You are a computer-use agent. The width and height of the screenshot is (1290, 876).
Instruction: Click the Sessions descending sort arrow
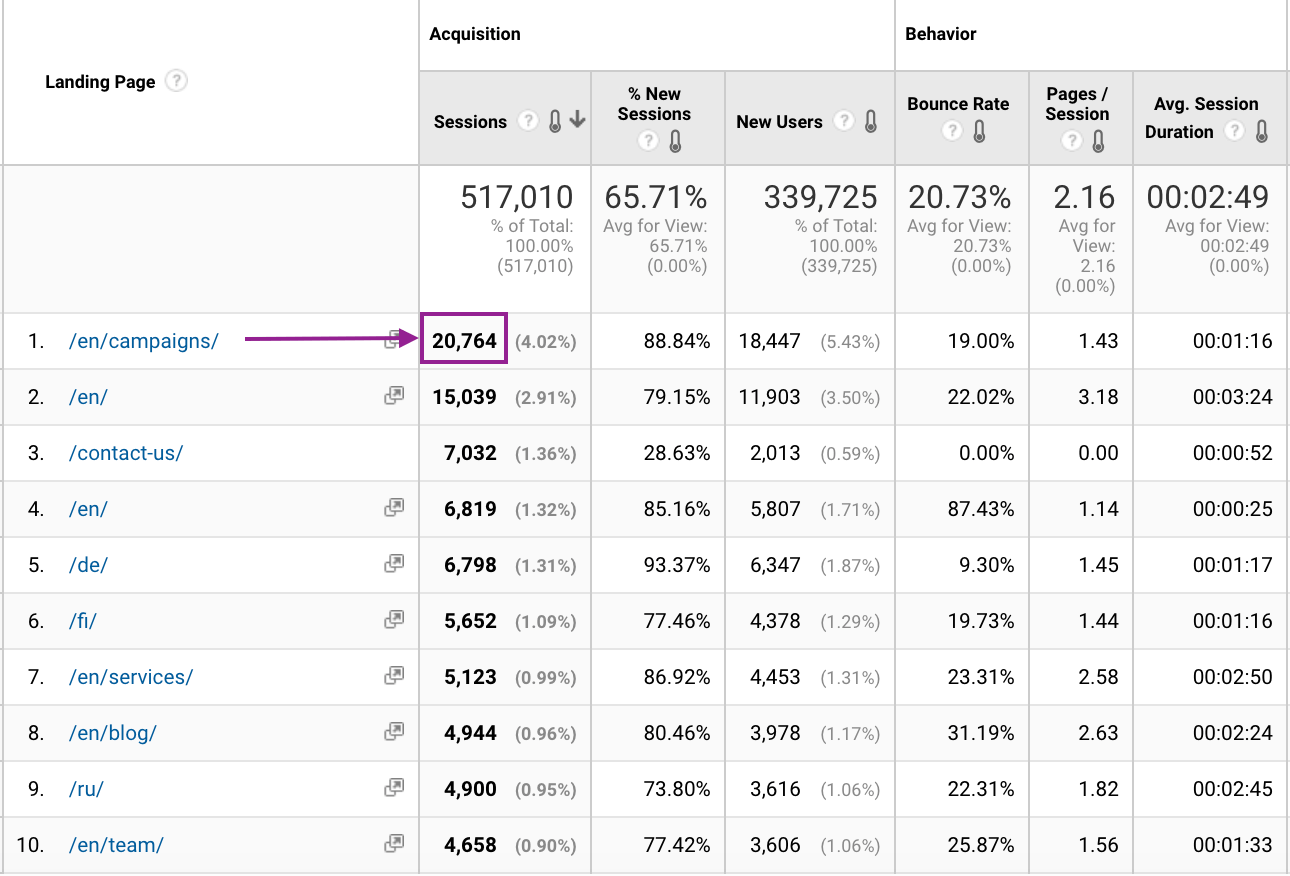tap(577, 121)
